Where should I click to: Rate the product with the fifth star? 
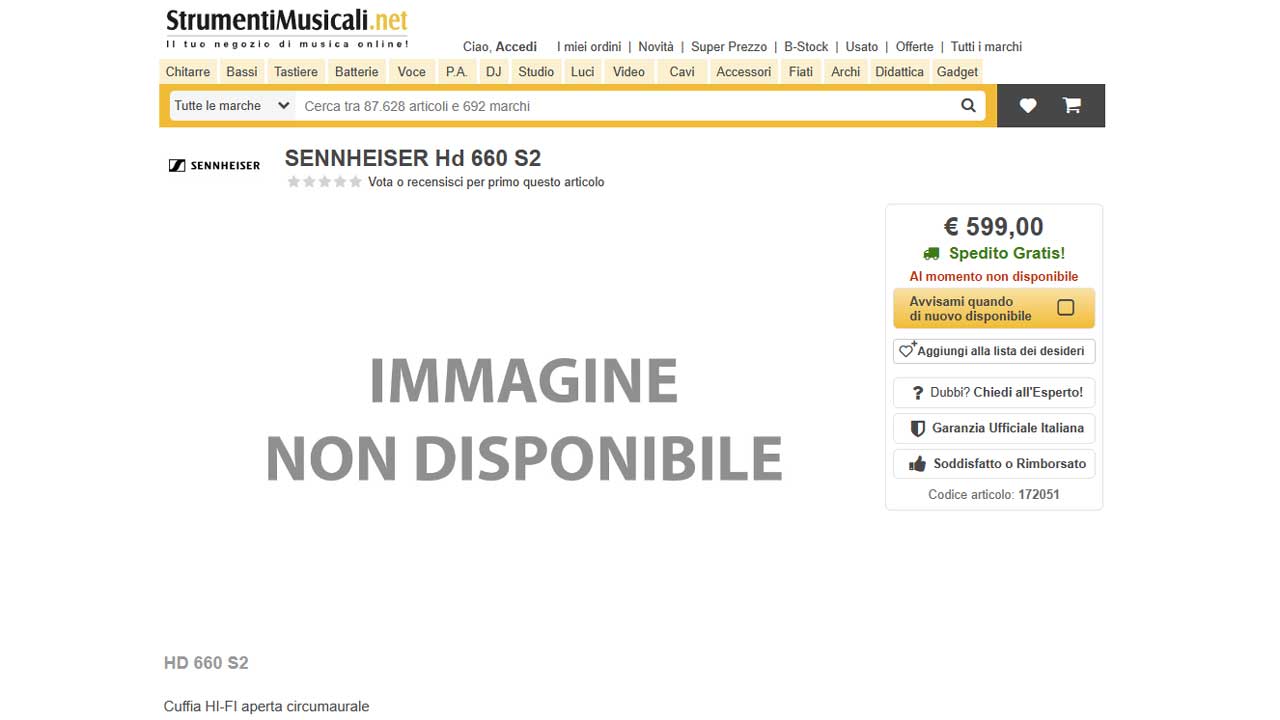click(x=355, y=182)
